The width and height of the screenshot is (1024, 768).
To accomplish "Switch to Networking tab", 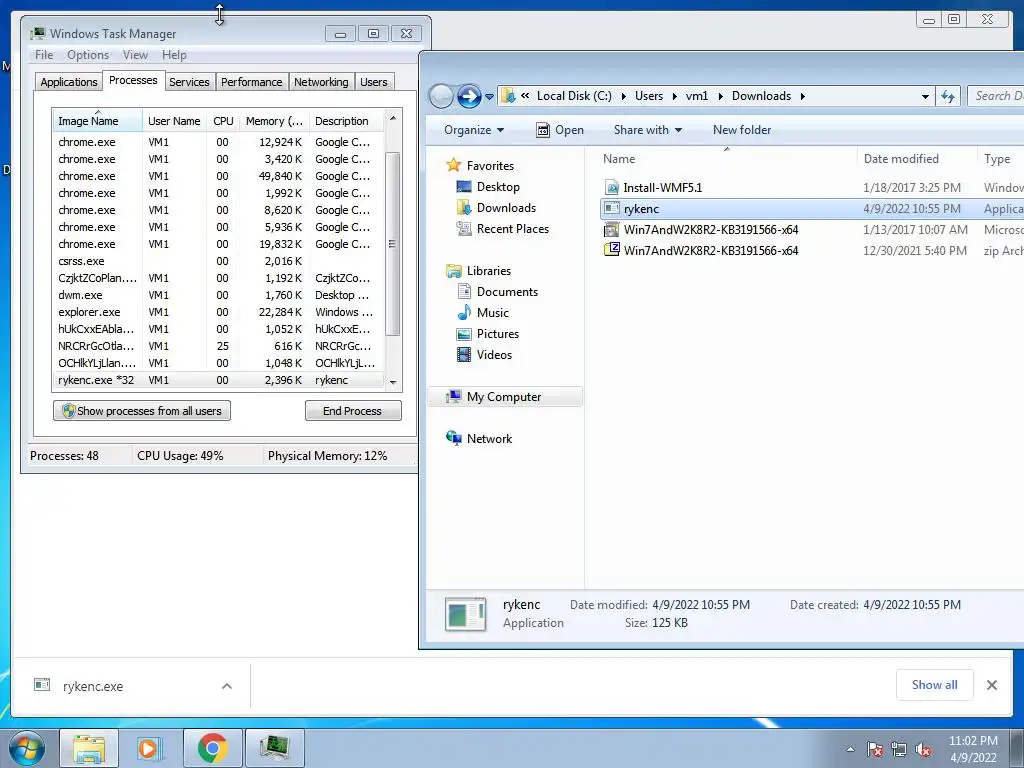I will [x=321, y=82].
